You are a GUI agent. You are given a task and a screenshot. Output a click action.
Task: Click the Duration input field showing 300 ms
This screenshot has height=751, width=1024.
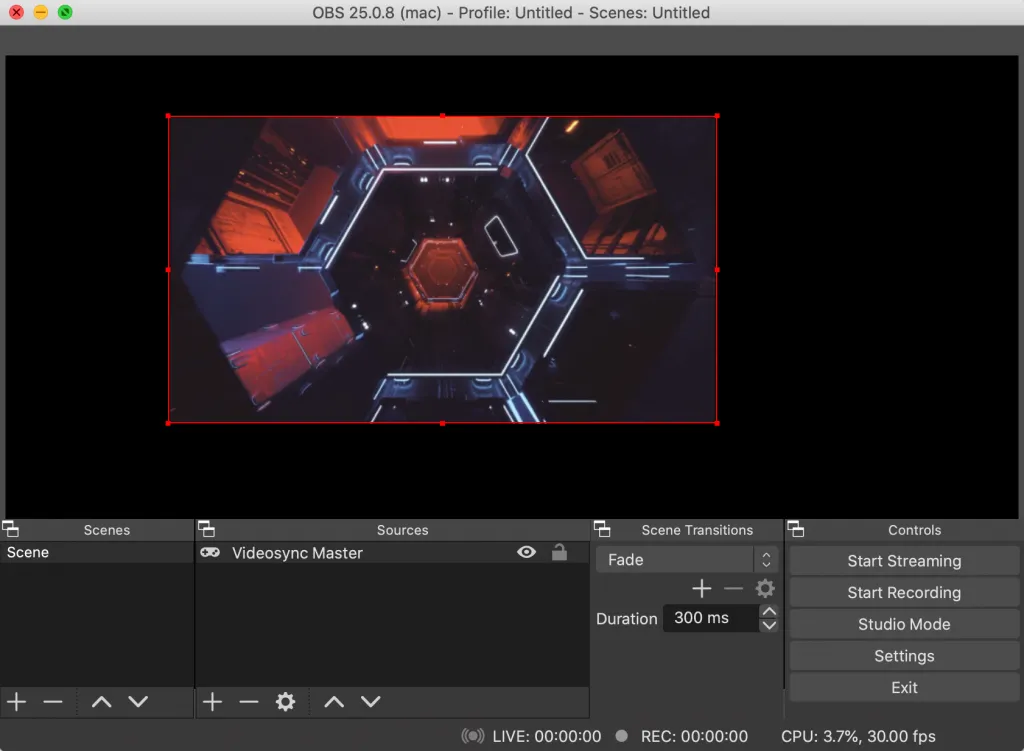coord(710,618)
